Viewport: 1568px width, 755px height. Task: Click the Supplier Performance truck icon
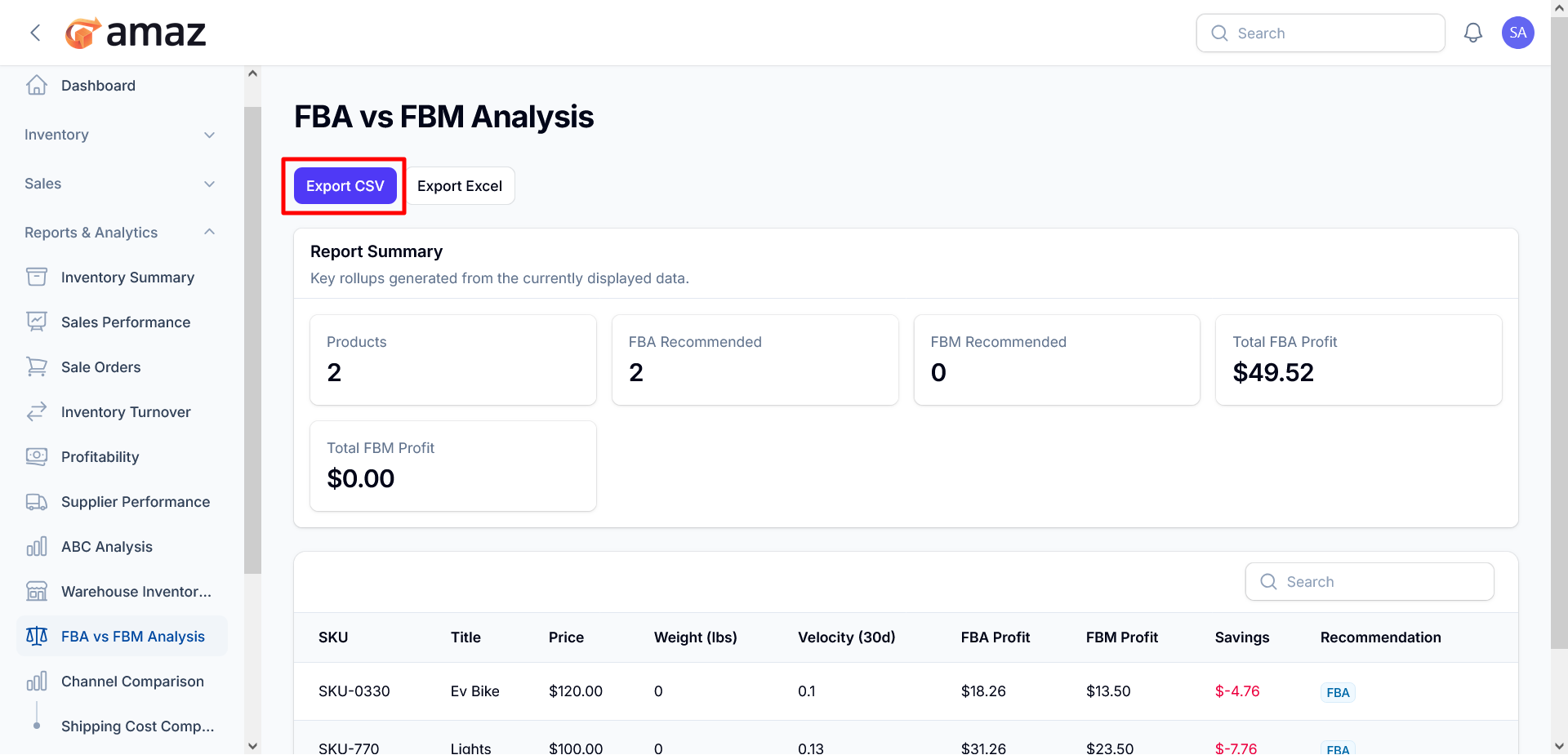pos(37,501)
